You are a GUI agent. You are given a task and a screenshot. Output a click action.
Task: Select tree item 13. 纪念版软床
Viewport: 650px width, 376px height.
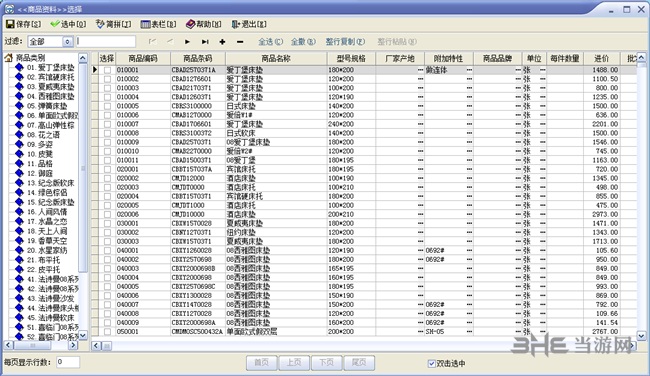pyautogui.click(x=51, y=183)
